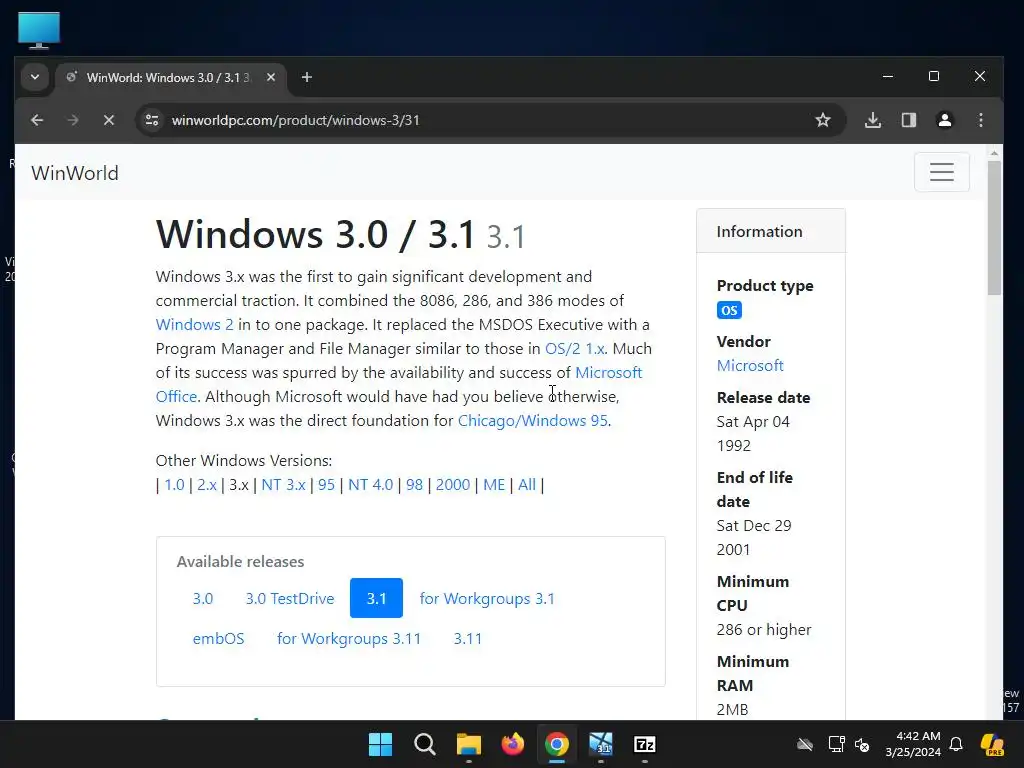Image resolution: width=1024 pixels, height=768 pixels.
Task: Click the OS product type badge
Action: (x=729, y=310)
